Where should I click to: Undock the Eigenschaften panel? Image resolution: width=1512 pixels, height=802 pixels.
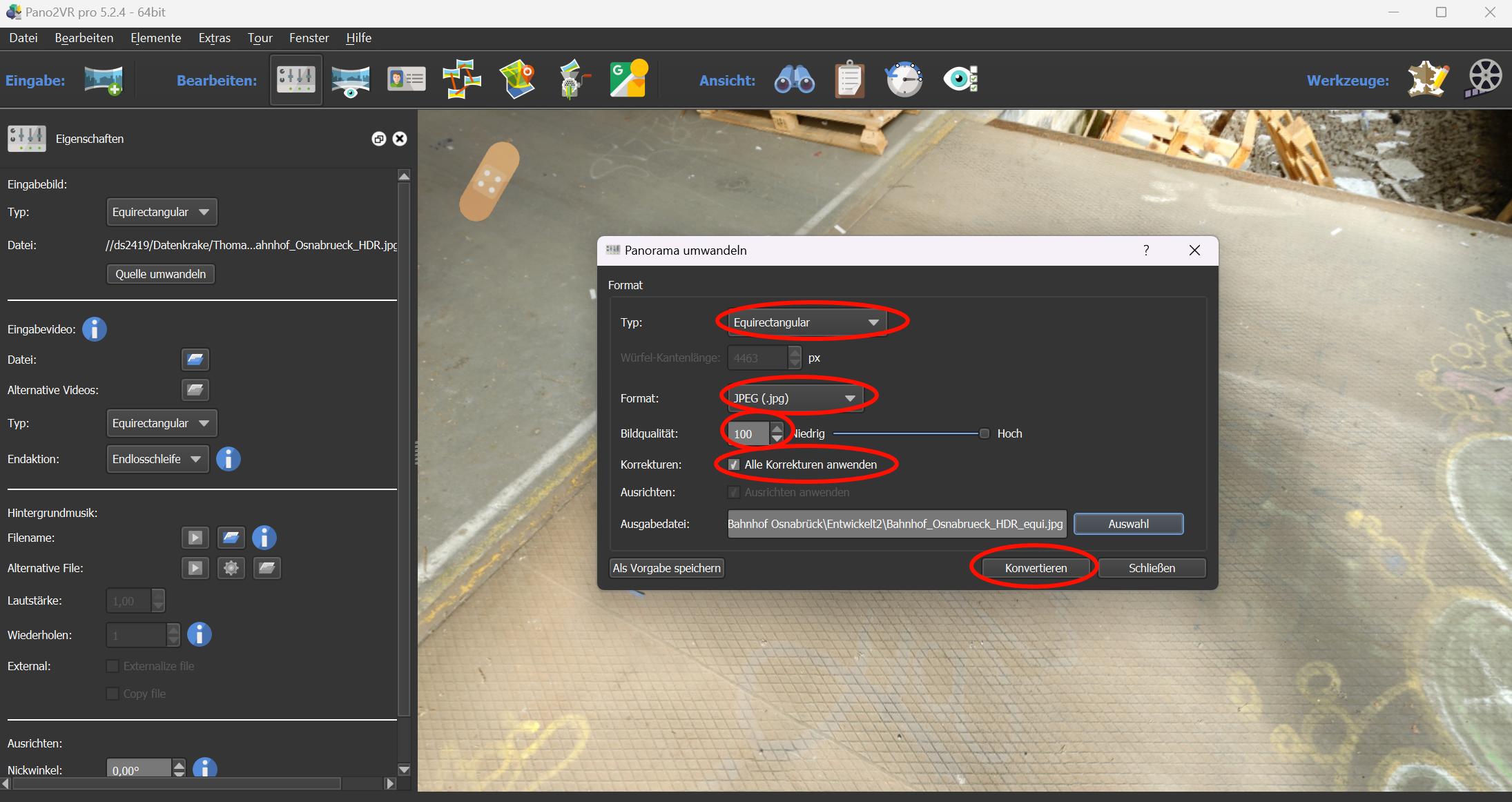(x=378, y=139)
